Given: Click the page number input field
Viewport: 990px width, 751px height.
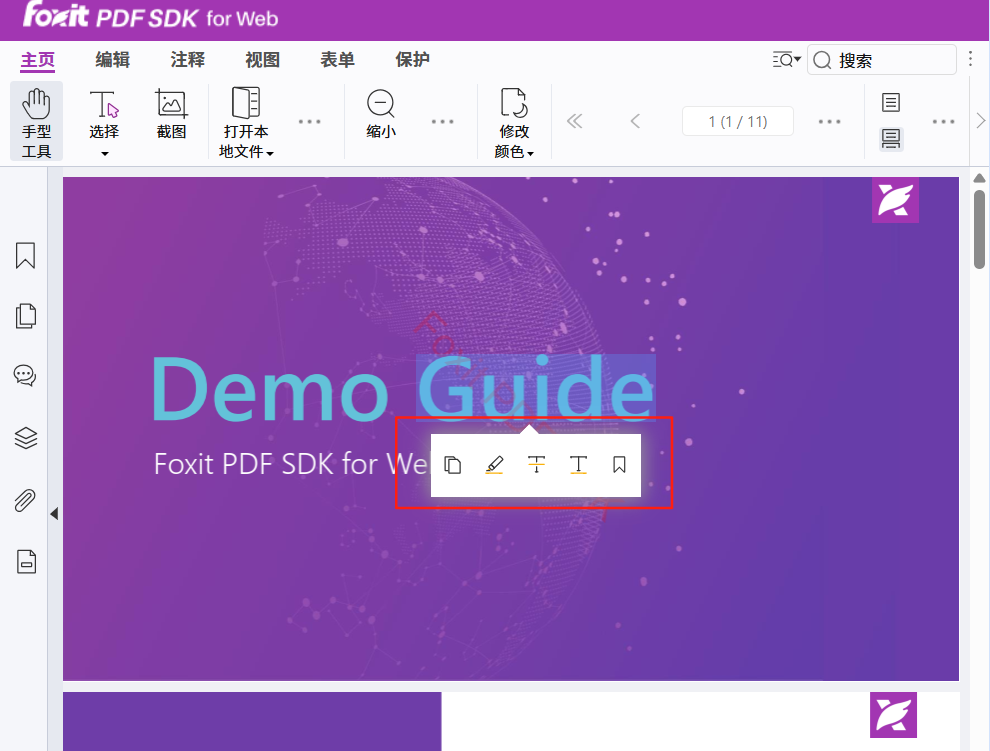Looking at the screenshot, I should tap(737, 121).
